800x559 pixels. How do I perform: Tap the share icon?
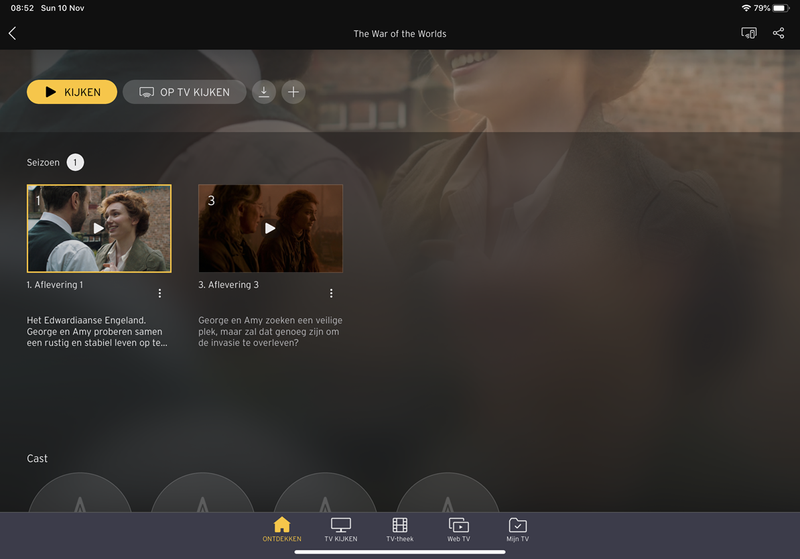coord(778,34)
